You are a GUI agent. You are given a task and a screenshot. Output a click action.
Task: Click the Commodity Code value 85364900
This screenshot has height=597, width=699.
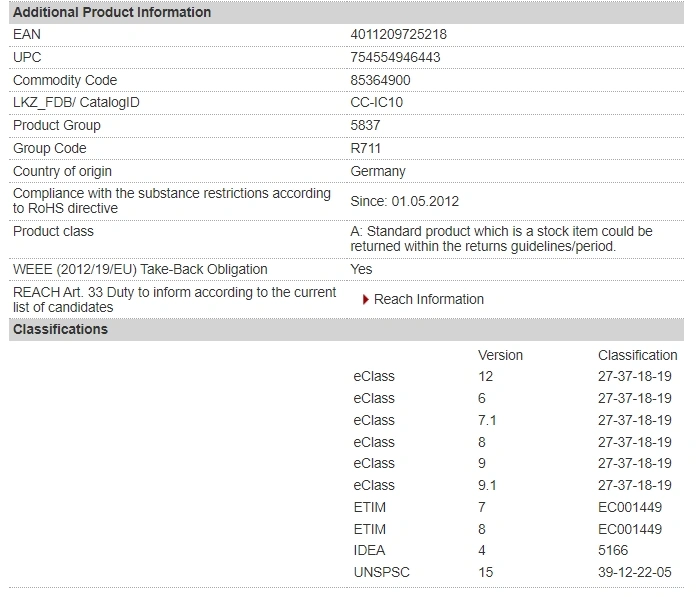click(x=380, y=80)
